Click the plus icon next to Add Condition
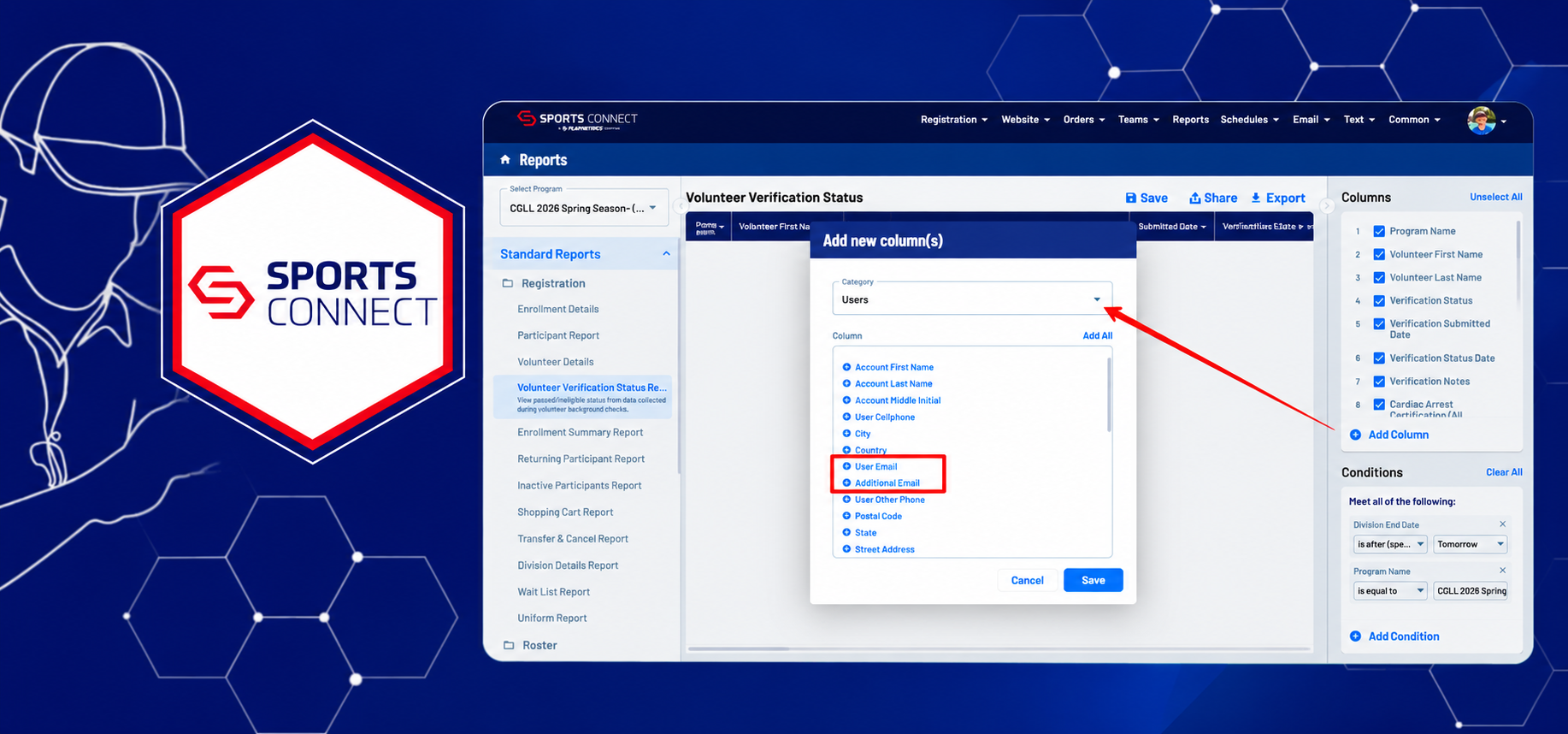This screenshot has height=734, width=1568. pyautogui.click(x=1355, y=636)
